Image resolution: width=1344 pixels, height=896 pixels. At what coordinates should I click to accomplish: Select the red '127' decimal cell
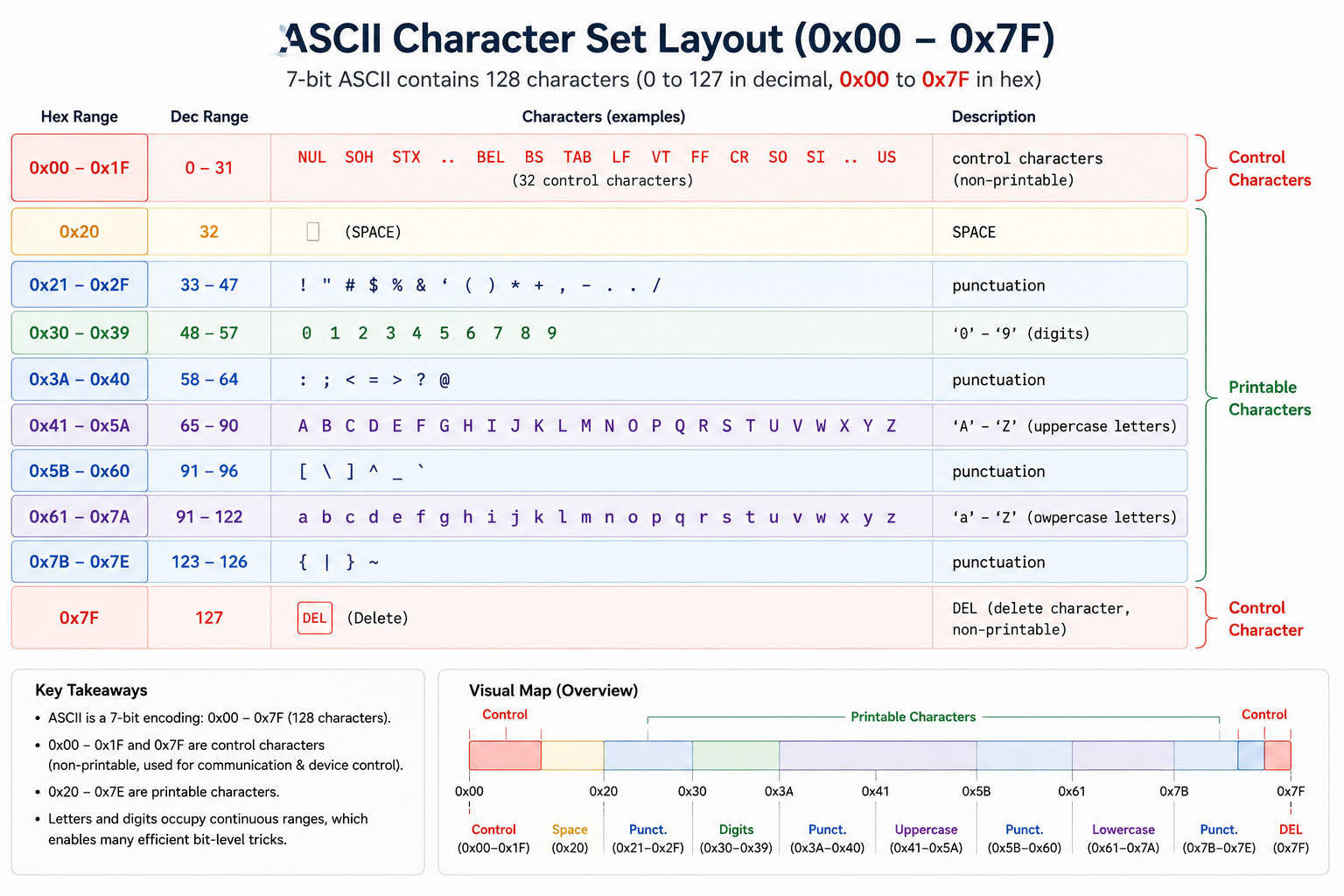pyautogui.click(x=209, y=618)
